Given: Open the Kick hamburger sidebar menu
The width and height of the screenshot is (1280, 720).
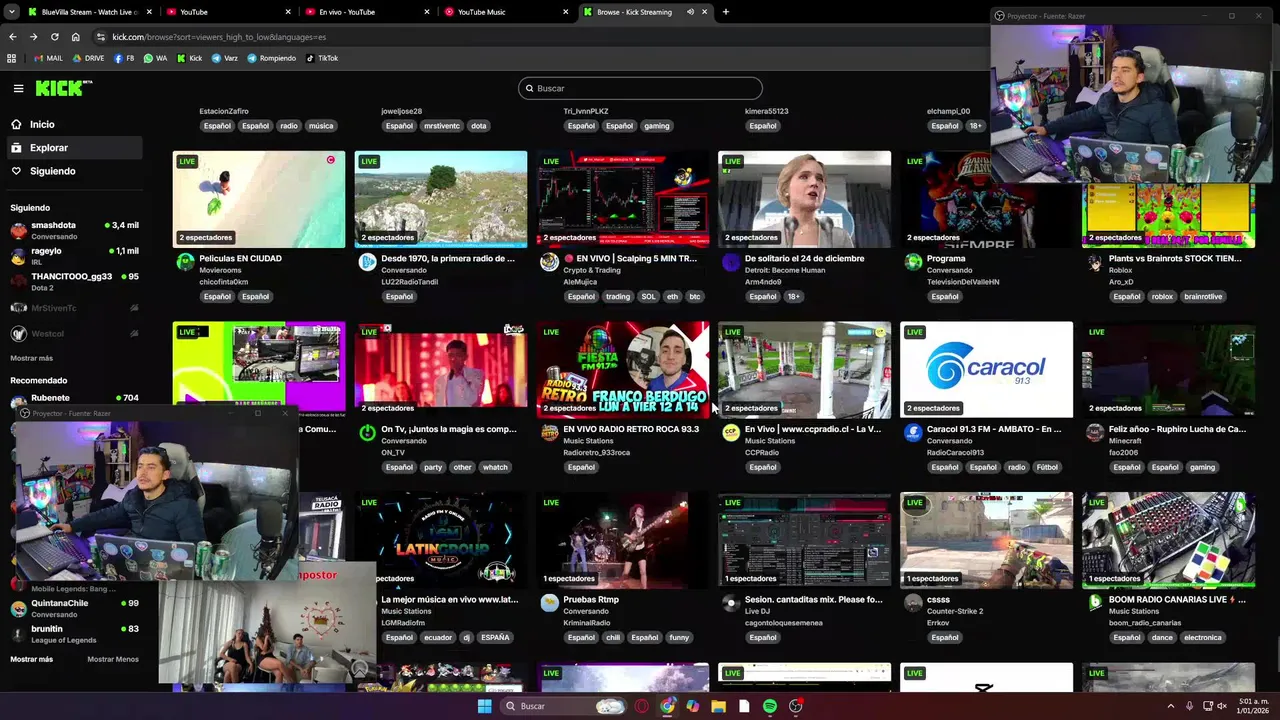Looking at the screenshot, I should pos(18,88).
